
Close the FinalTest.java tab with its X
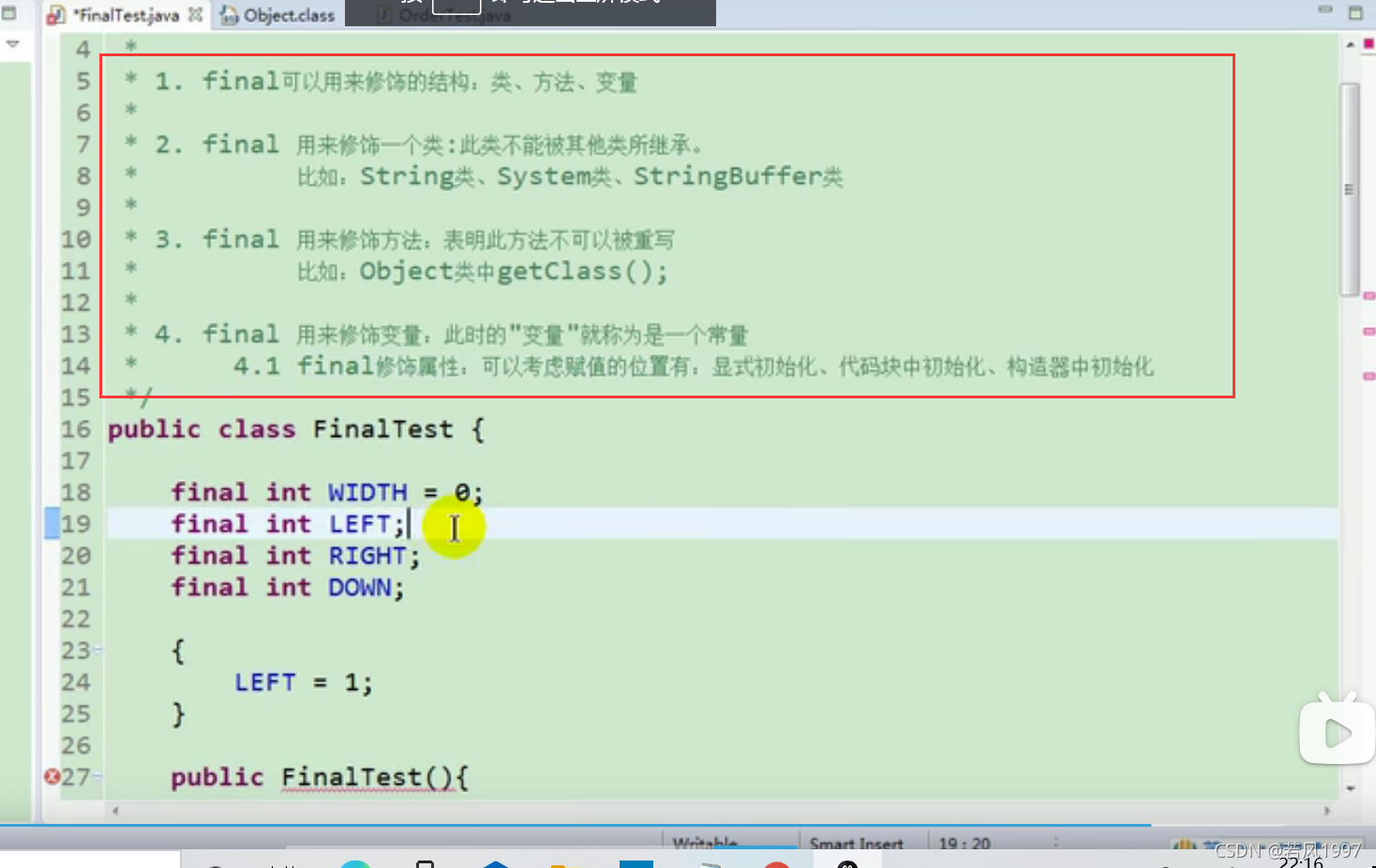point(195,14)
